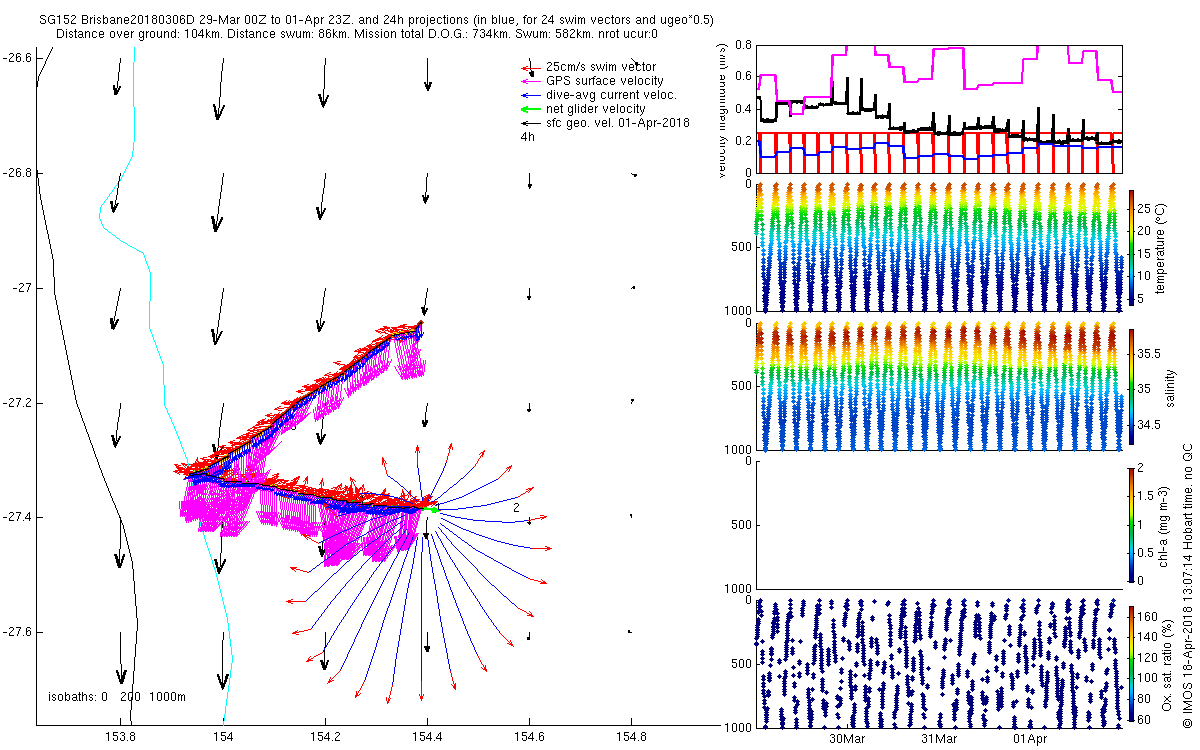
Task: Click the '4h' legend label
Action: [x=527, y=137]
